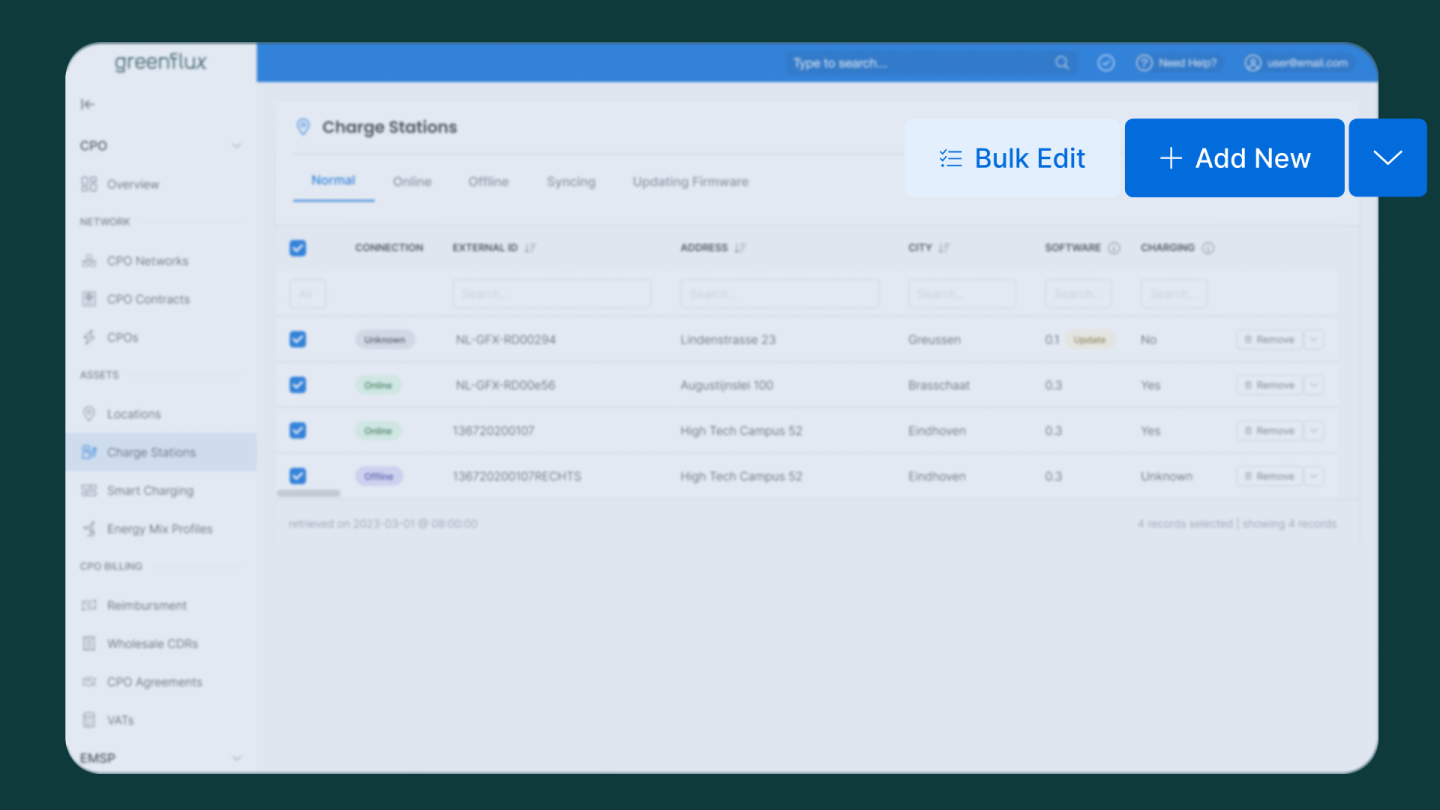Click the Need Help question icon
The image size is (1440, 810).
pos(1144,63)
